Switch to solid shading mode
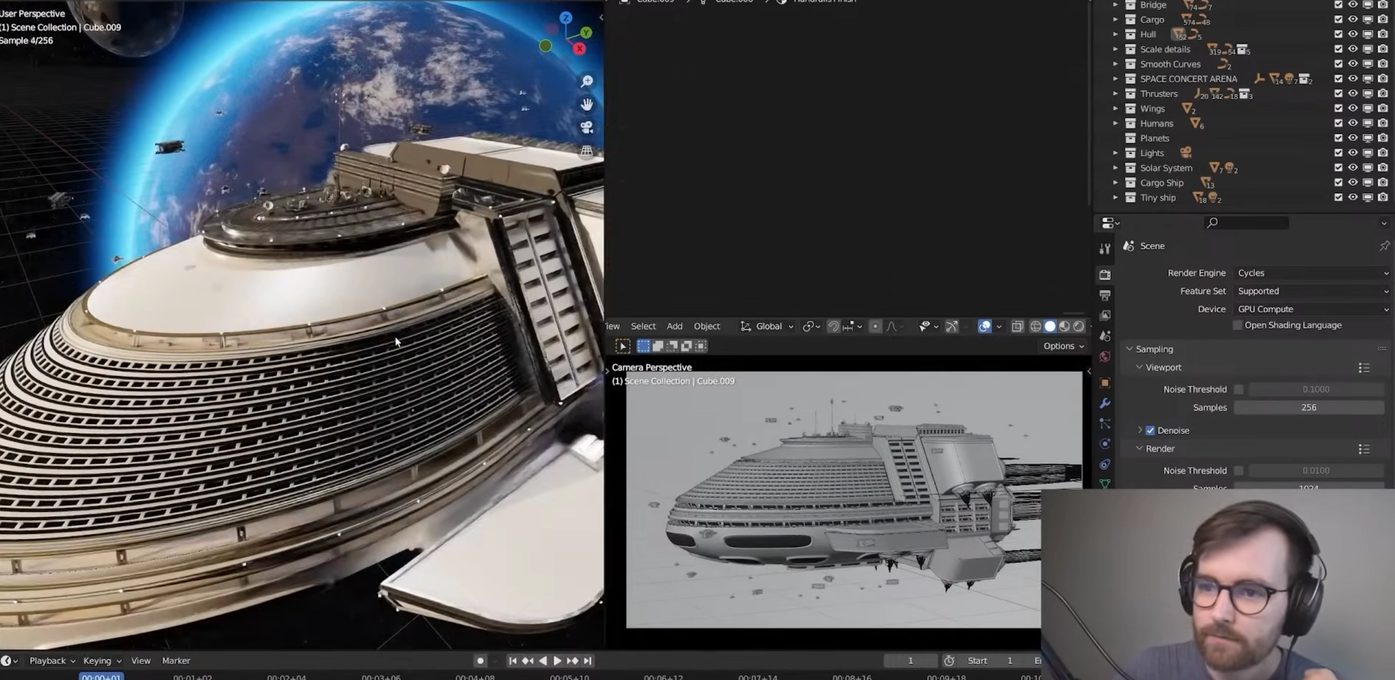The width and height of the screenshot is (1395, 680). 1050,326
